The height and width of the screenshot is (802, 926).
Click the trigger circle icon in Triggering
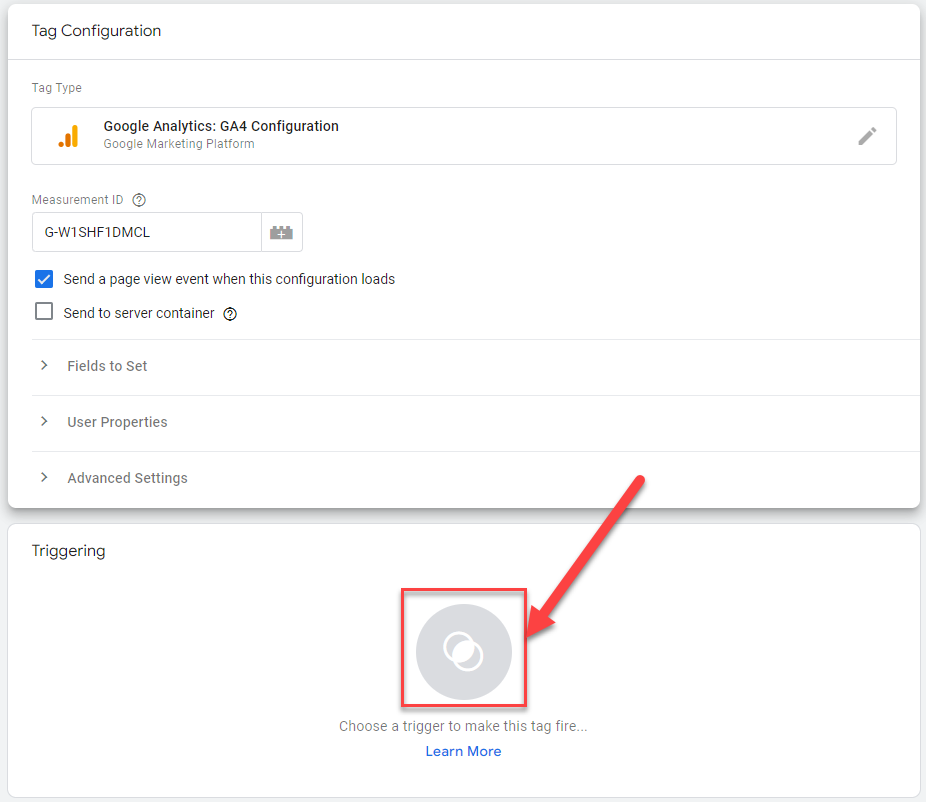pos(464,651)
